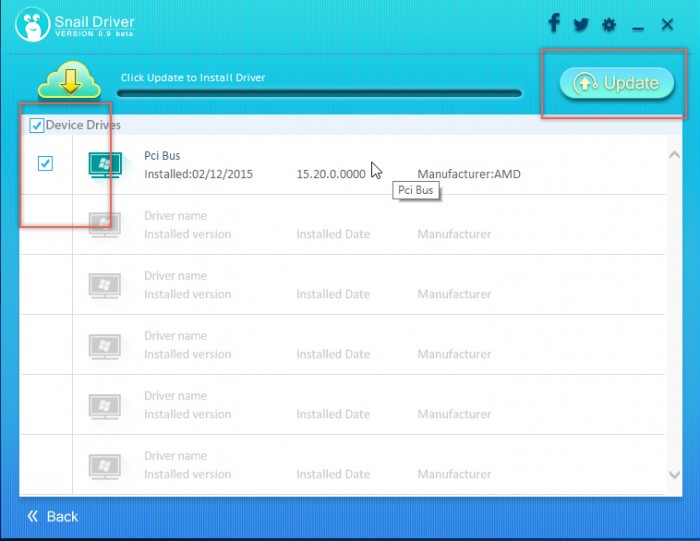The image size is (700, 541).
Task: Start the driver install with Update button
Action: [617, 83]
